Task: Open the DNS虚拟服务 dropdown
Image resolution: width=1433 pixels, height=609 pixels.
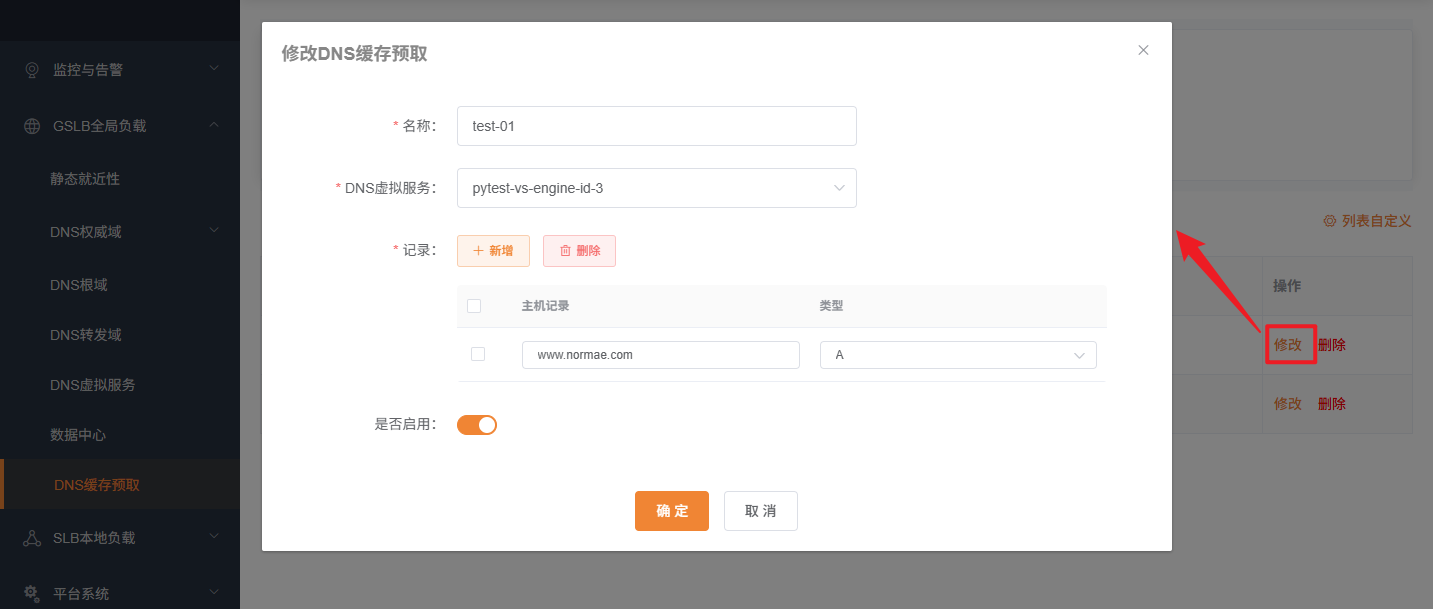Action: 656,188
